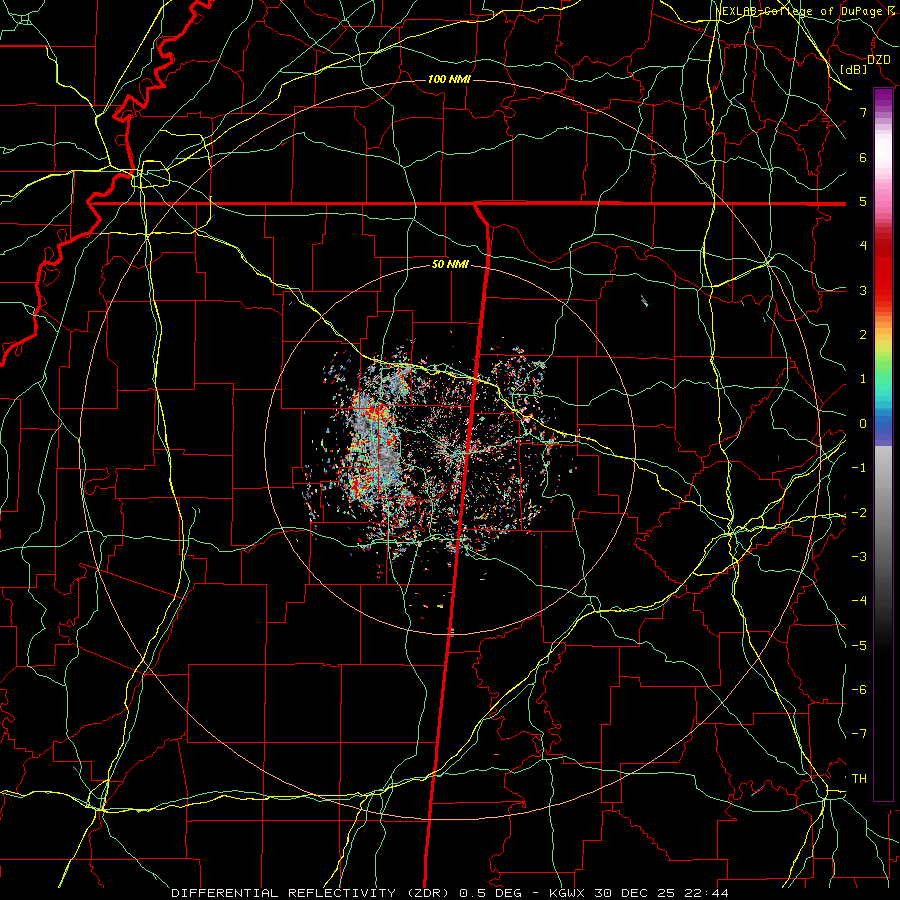Click the [dB] unit label
This screenshot has width=900, height=900.
coord(854,69)
